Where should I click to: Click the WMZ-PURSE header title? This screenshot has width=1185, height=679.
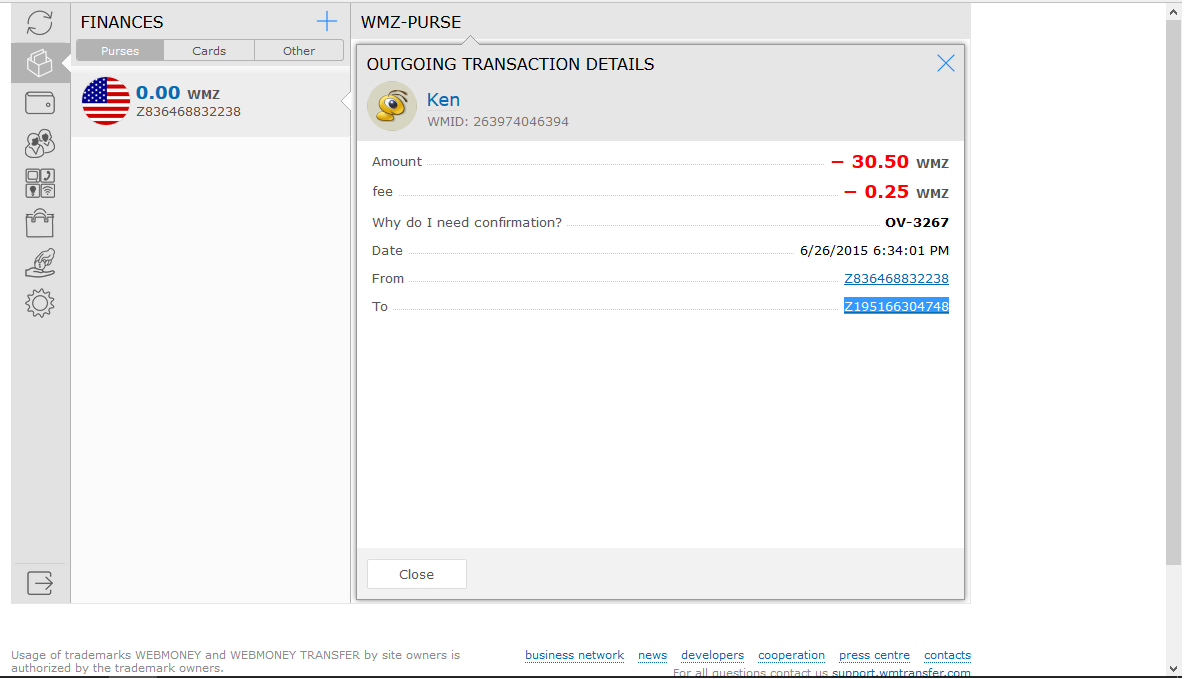[410, 22]
